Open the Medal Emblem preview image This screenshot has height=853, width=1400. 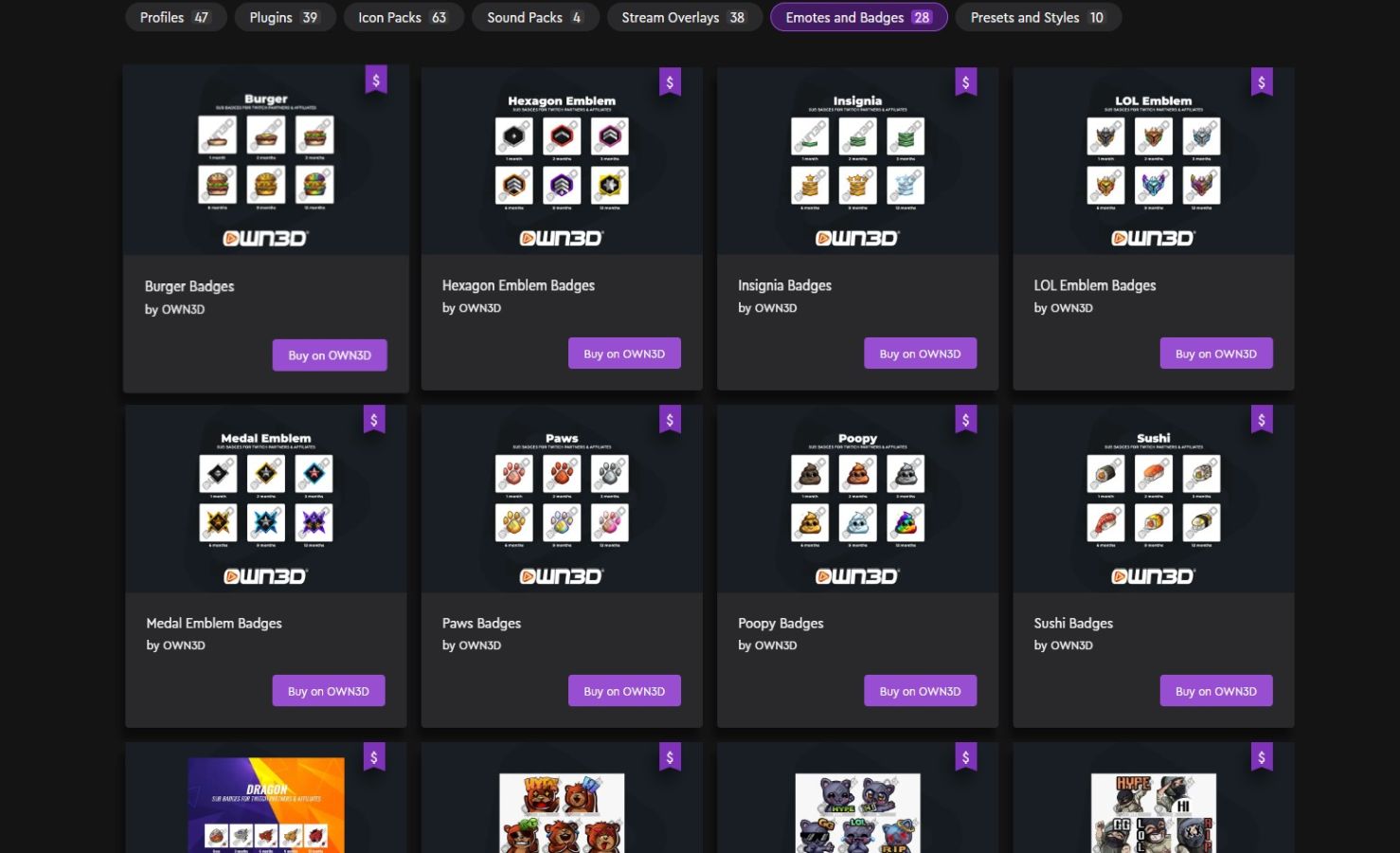[266, 499]
